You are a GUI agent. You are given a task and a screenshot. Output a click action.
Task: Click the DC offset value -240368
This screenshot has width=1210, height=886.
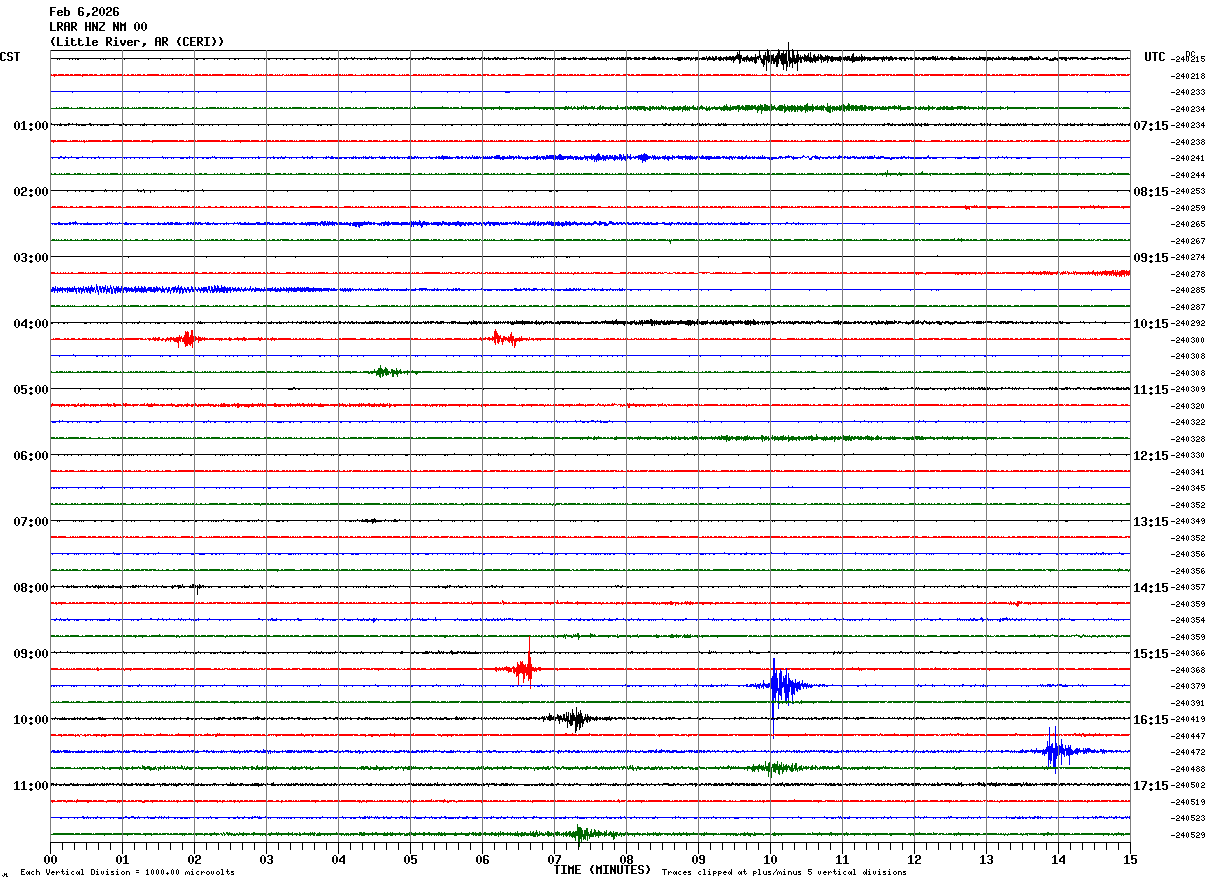point(1187,670)
